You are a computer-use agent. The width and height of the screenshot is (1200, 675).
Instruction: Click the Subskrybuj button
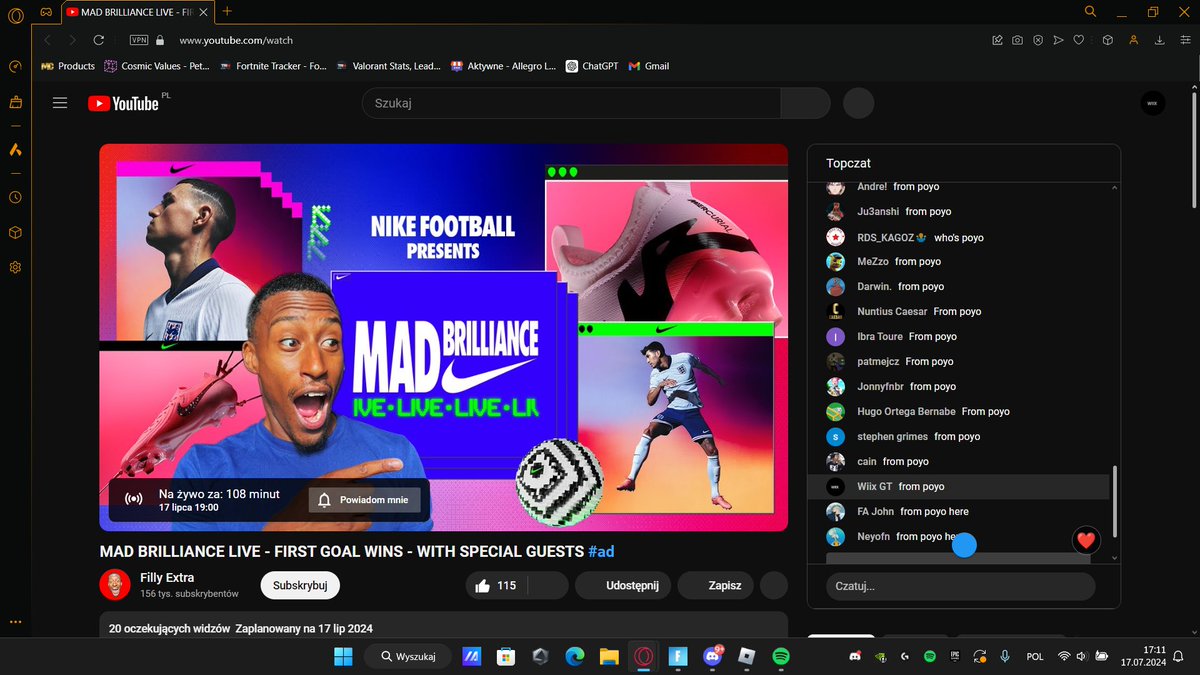click(300, 585)
